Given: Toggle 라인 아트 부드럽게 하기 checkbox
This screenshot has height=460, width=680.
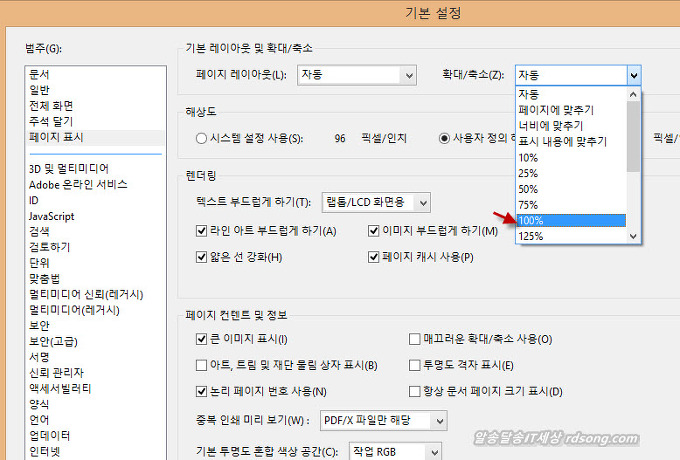Looking at the screenshot, I should pyautogui.click(x=203, y=232).
